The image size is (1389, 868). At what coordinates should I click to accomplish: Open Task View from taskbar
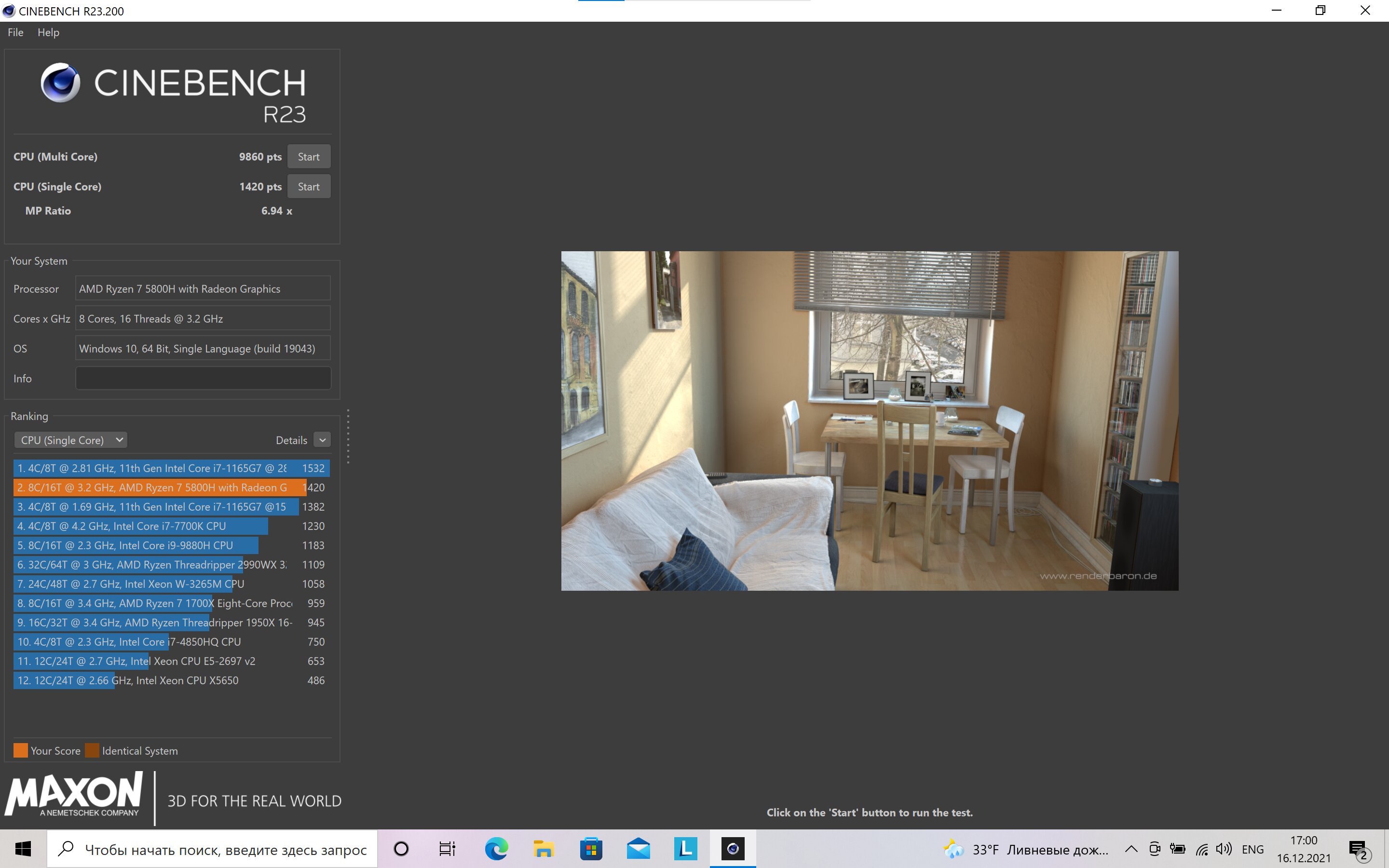click(x=447, y=849)
